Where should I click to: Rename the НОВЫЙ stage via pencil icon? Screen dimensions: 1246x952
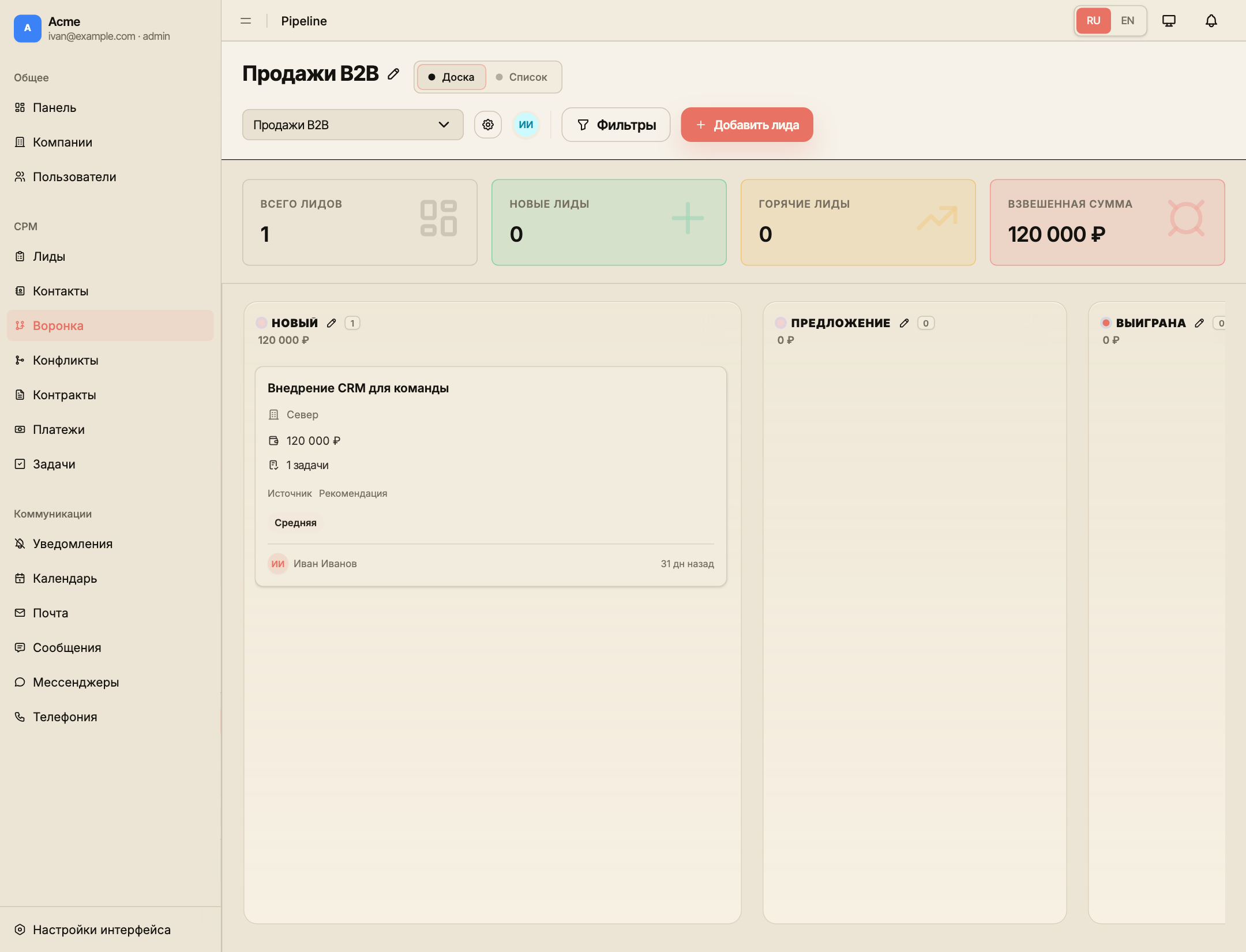[331, 323]
